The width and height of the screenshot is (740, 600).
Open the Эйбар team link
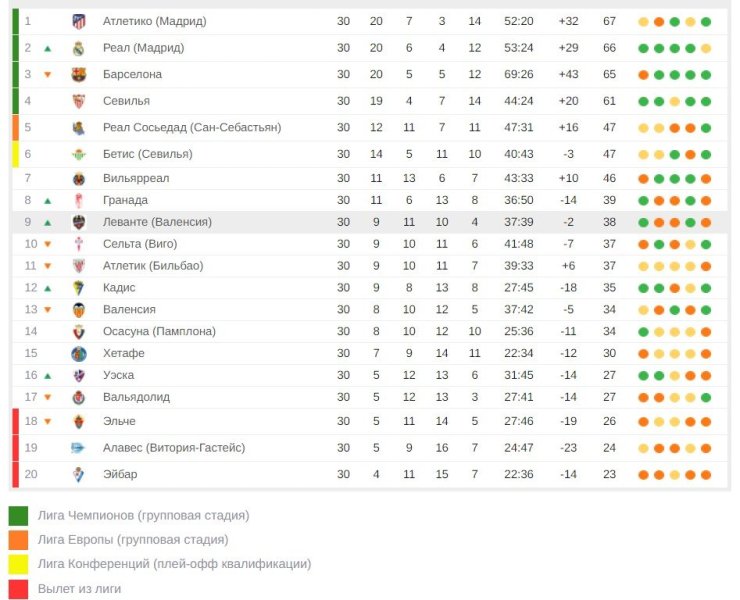click(120, 474)
